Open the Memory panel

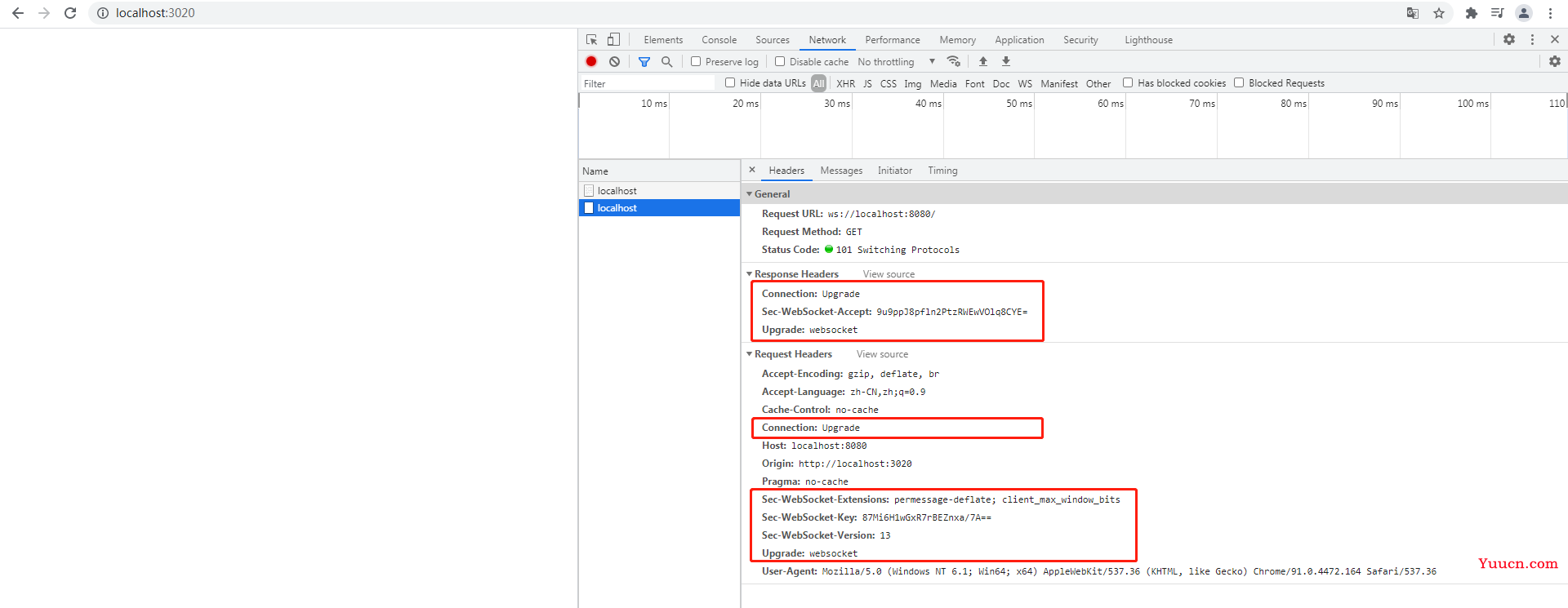click(x=957, y=40)
